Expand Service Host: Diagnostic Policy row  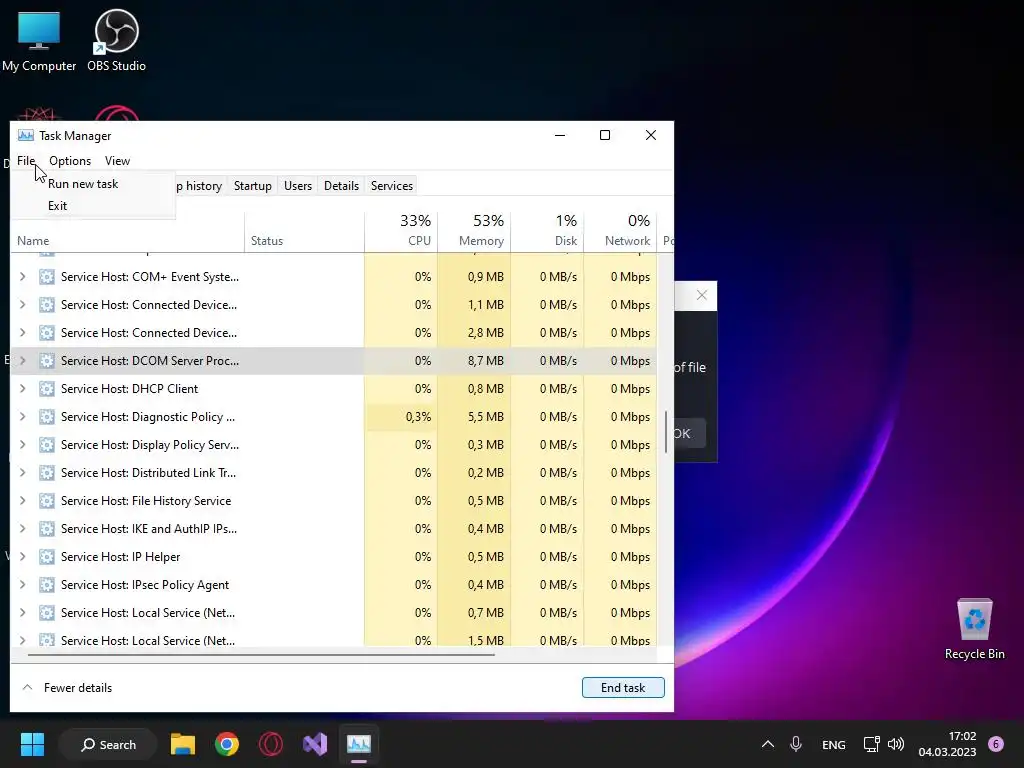[x=23, y=417]
